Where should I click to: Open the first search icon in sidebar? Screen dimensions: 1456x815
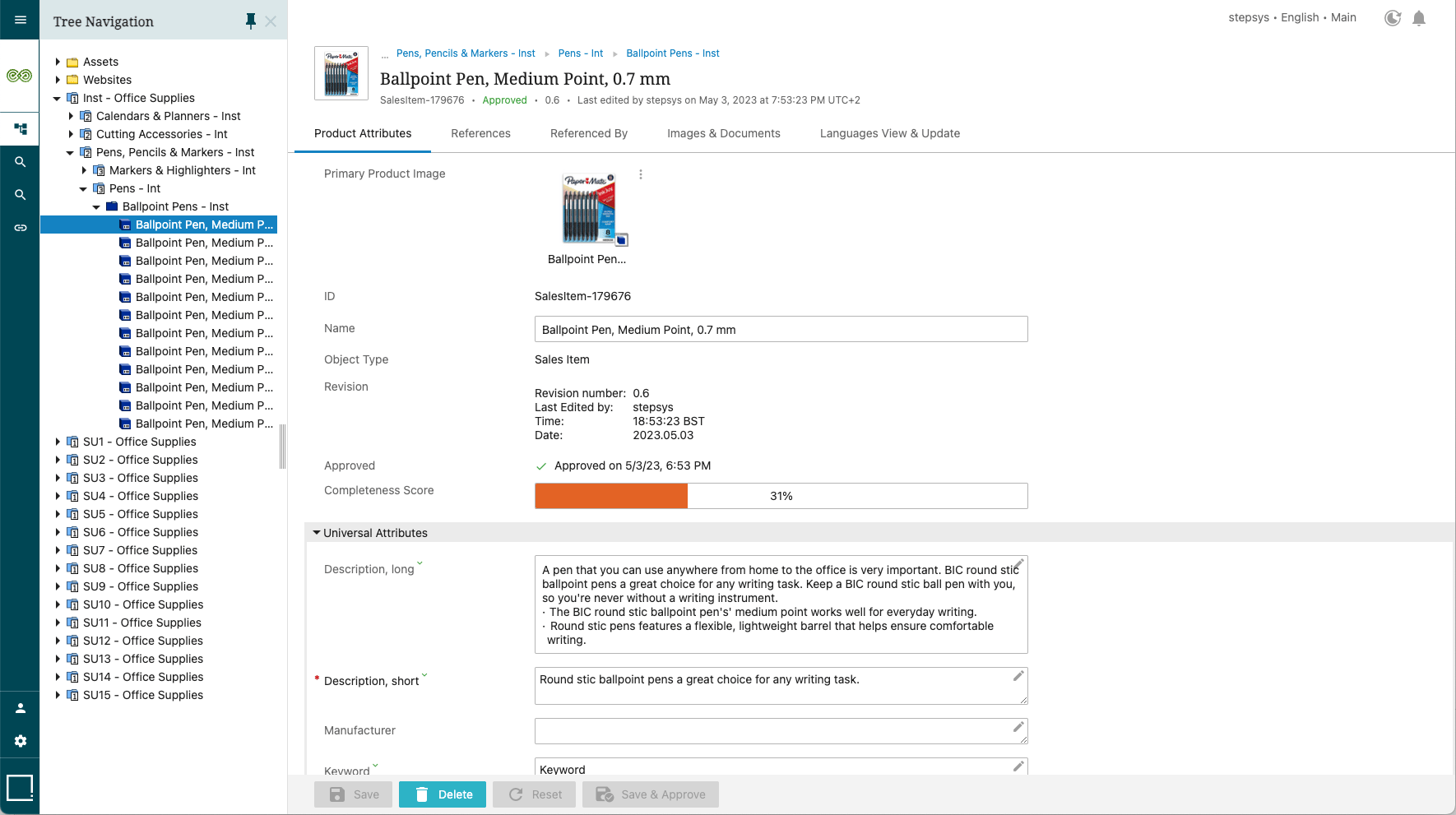pos(21,162)
